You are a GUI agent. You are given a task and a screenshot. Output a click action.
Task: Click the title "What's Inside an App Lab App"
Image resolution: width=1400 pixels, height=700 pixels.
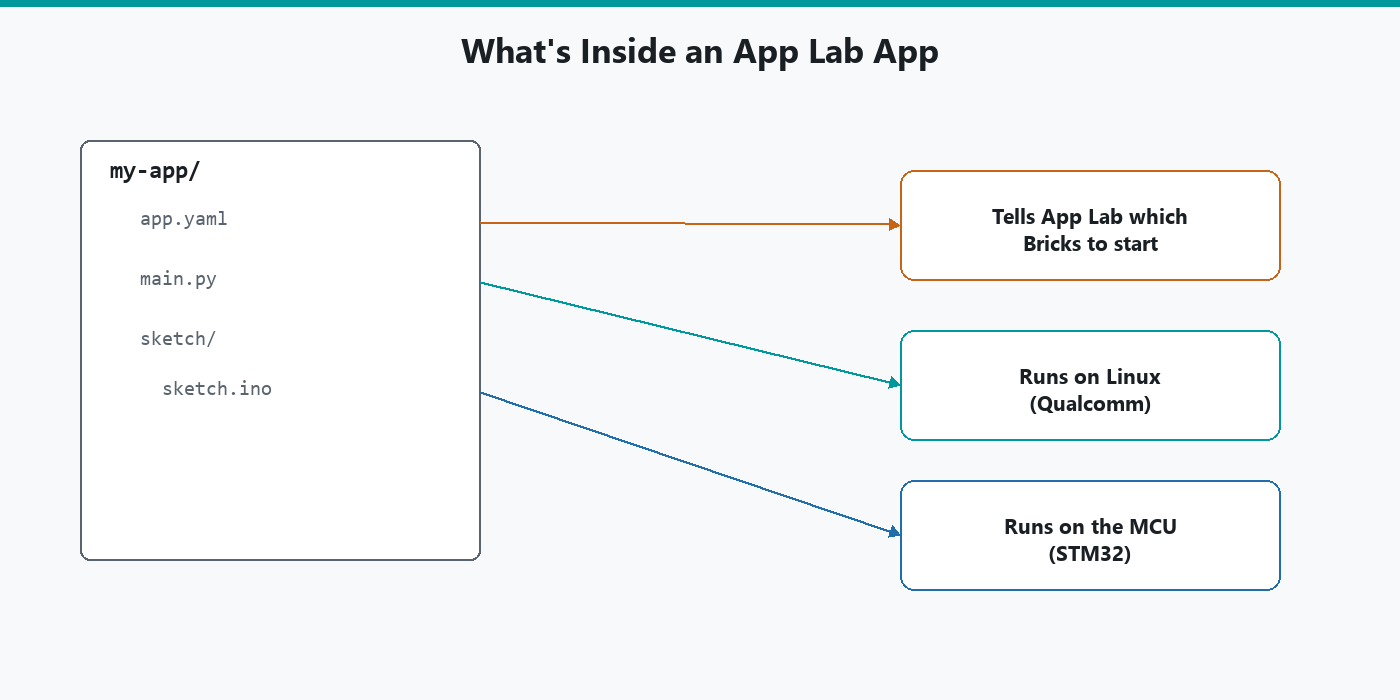click(700, 51)
